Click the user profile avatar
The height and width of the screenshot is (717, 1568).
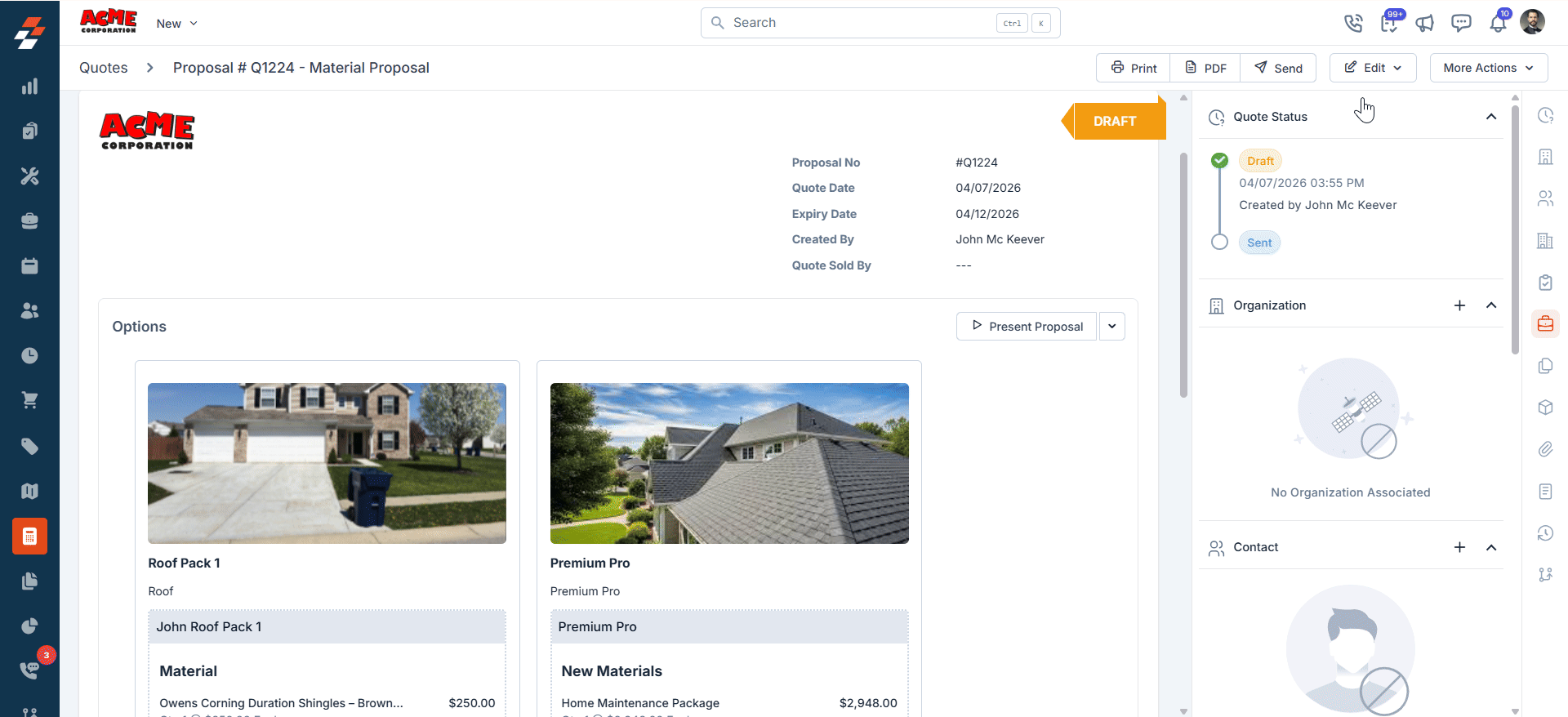point(1532,22)
